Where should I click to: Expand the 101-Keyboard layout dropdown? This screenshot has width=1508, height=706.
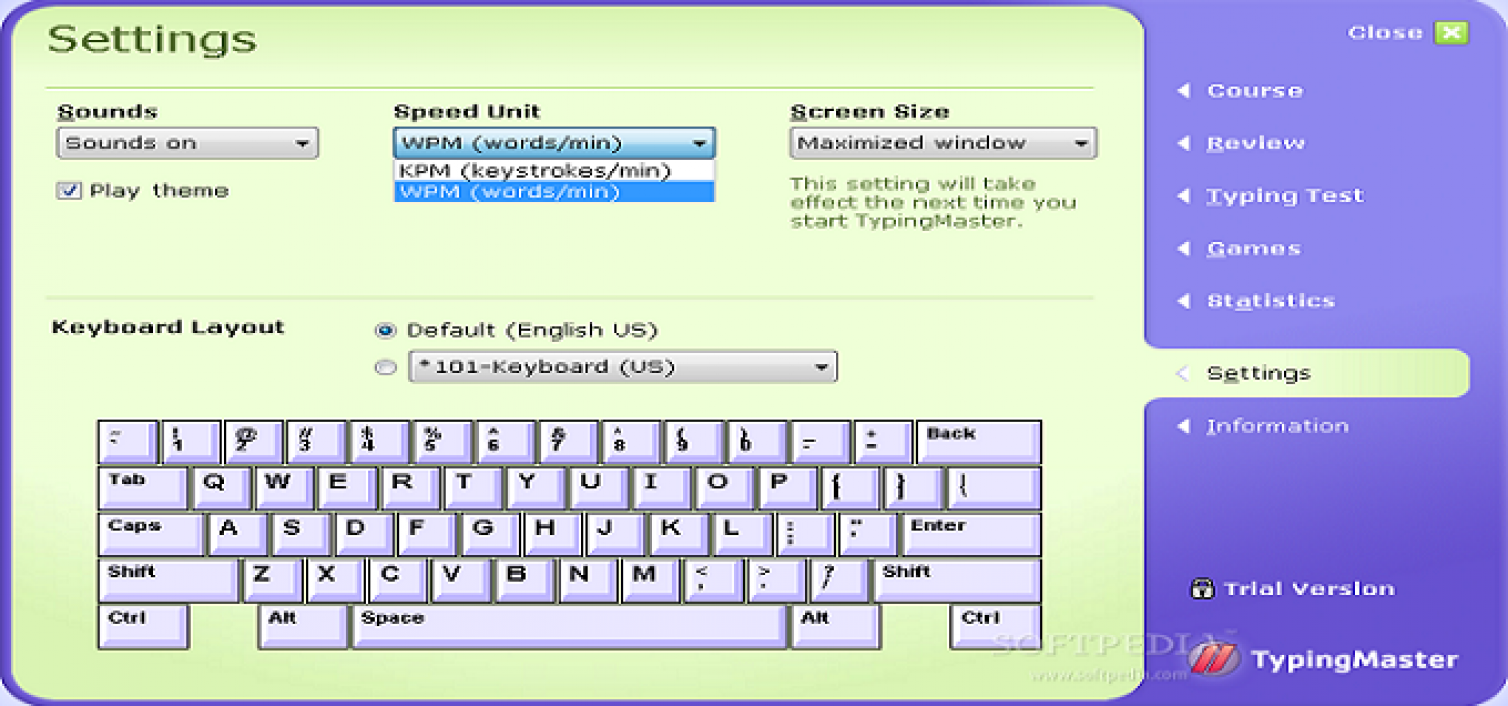click(x=820, y=367)
